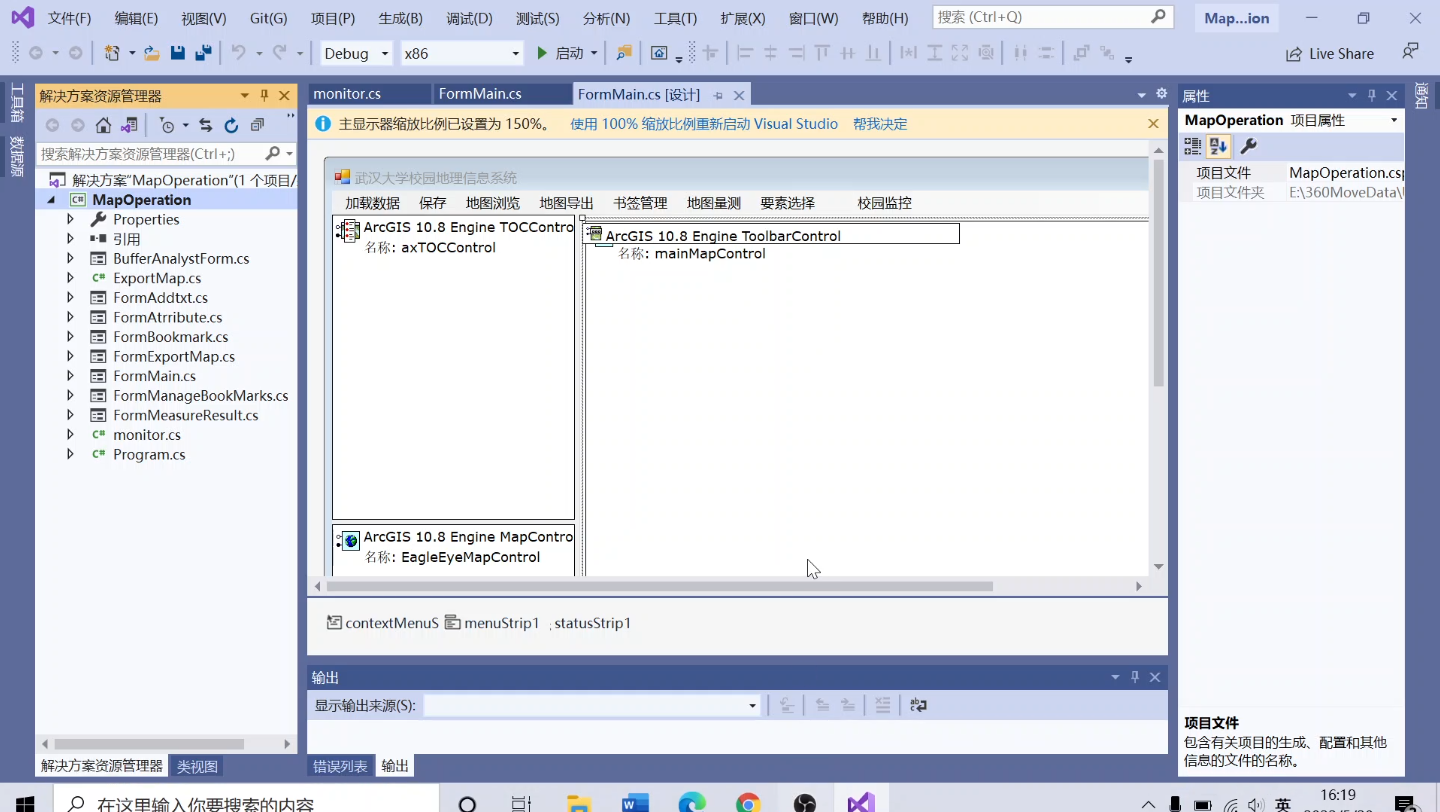Click the Save All toolbar icon

click(x=203, y=53)
